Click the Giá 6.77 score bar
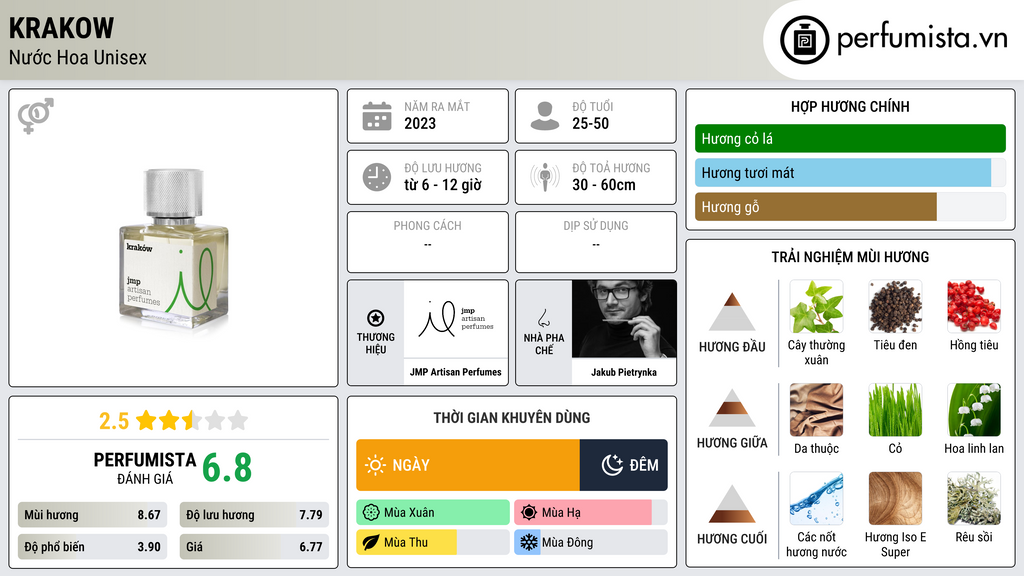This screenshot has height=576, width=1024. [x=254, y=547]
